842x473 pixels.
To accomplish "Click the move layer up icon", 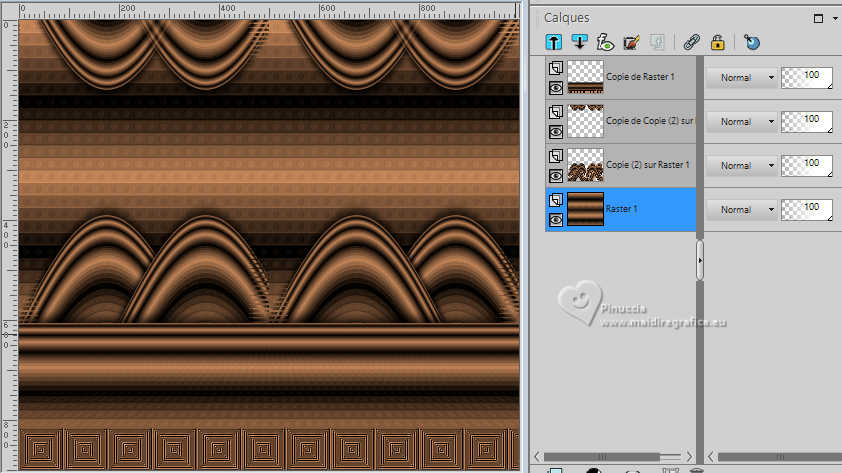I will (553, 42).
